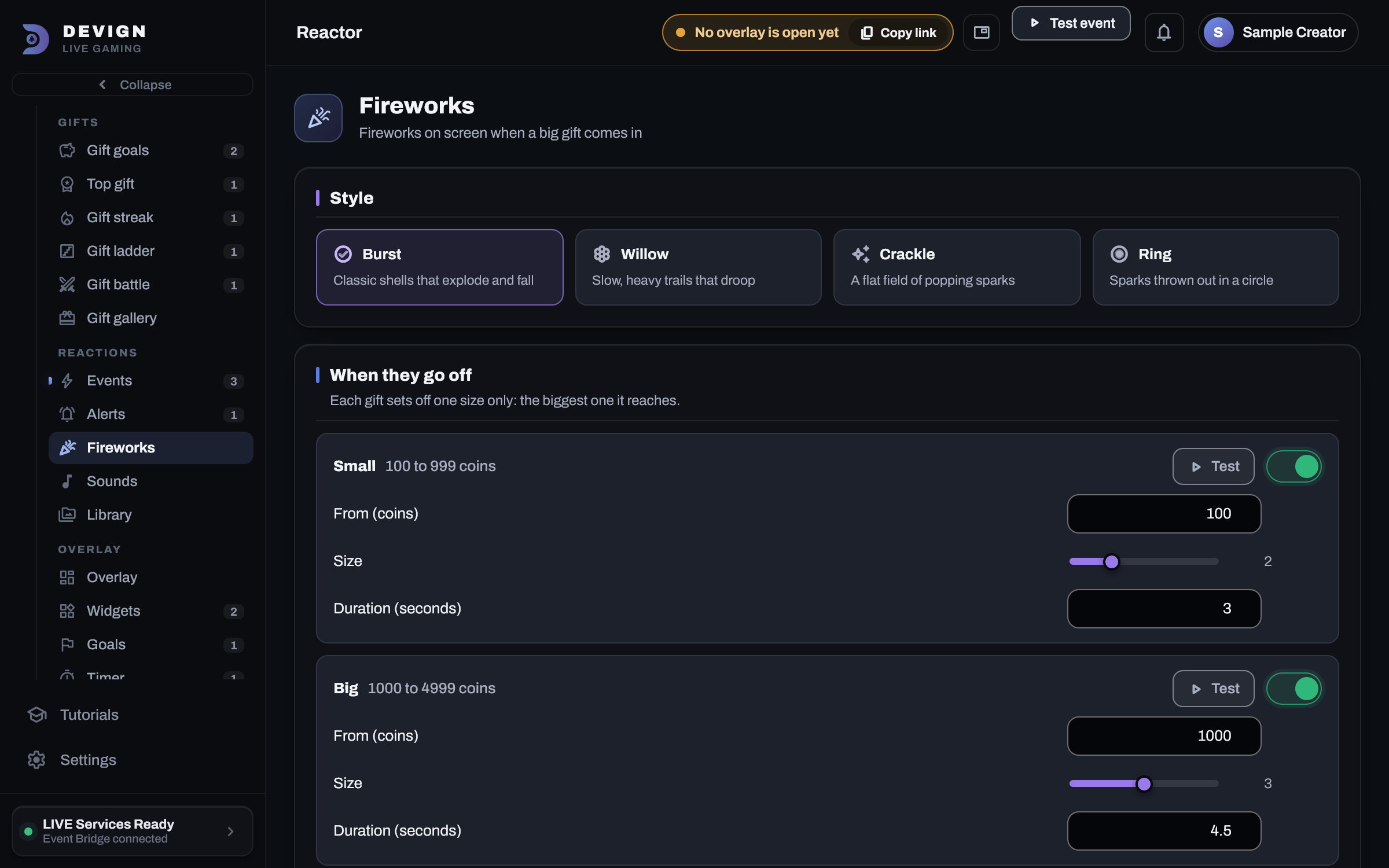Click the Devign Live Gaming logo

tap(84, 38)
